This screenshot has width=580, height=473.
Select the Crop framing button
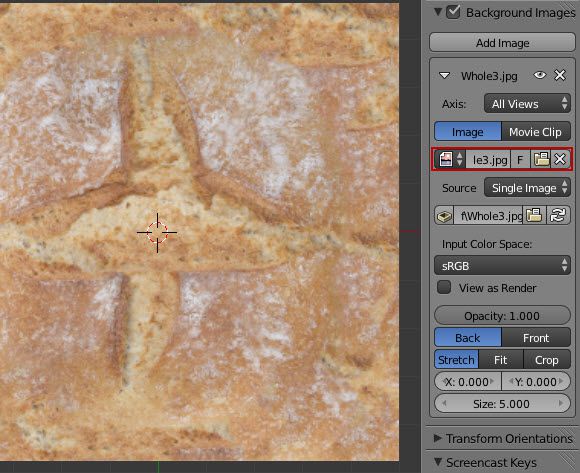point(547,359)
